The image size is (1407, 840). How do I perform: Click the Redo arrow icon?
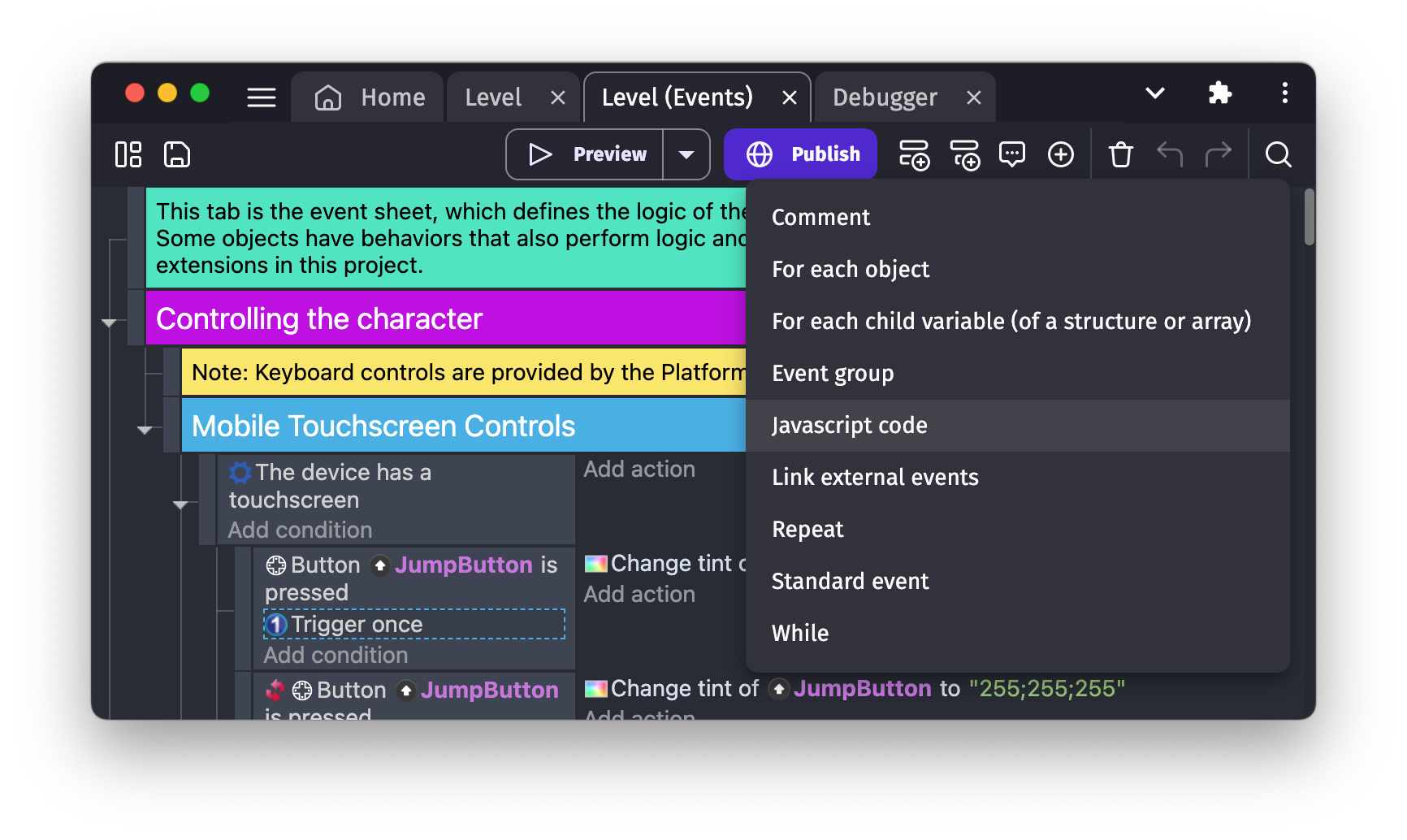pyautogui.click(x=1219, y=154)
